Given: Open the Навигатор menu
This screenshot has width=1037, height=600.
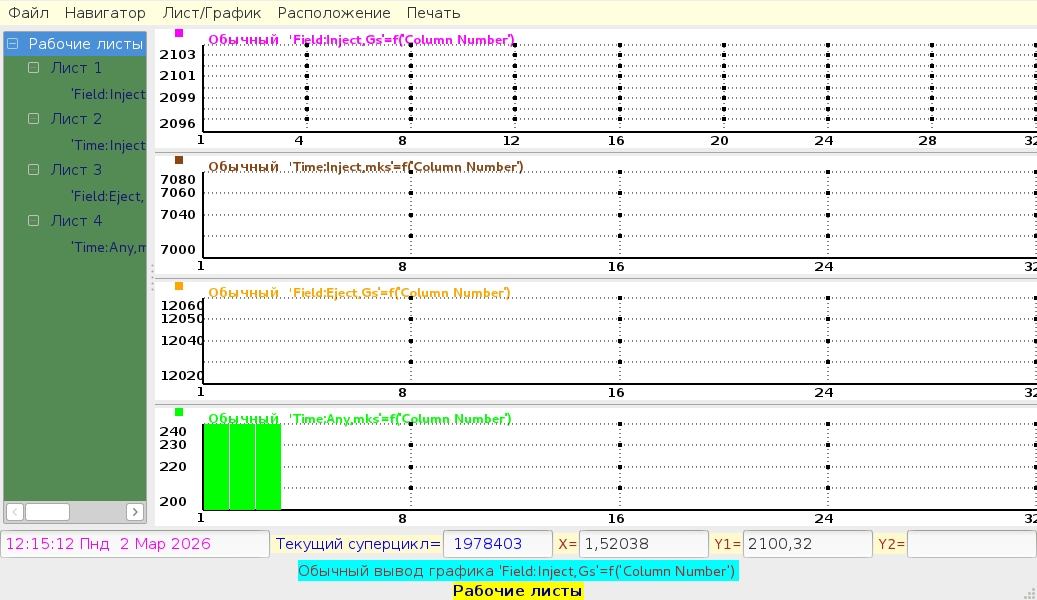Looking at the screenshot, I should click(x=105, y=13).
